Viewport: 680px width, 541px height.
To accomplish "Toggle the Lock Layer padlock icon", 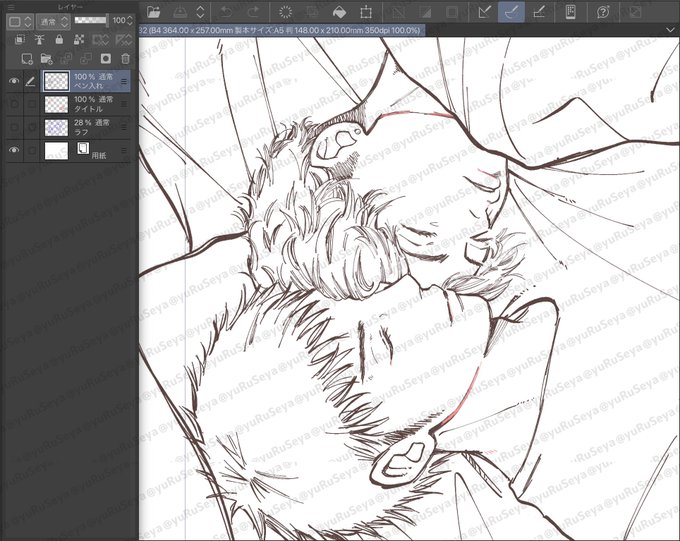I will tap(59, 40).
